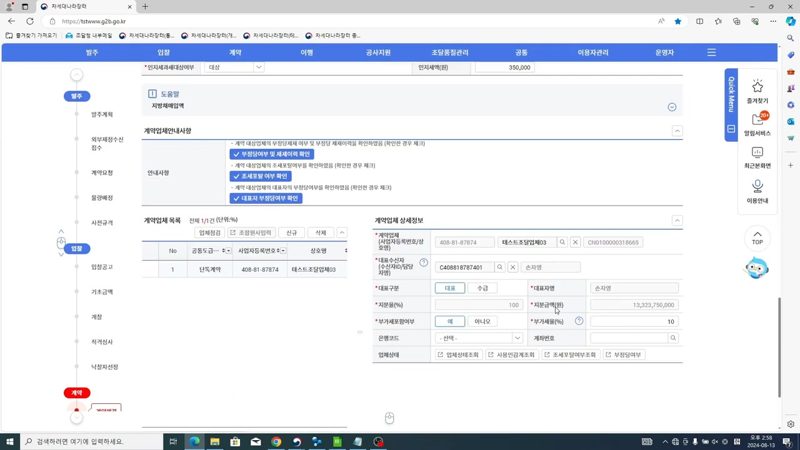Open 조세포탈여부조회 link button
This screenshot has height=450, width=800.
(x=570, y=355)
